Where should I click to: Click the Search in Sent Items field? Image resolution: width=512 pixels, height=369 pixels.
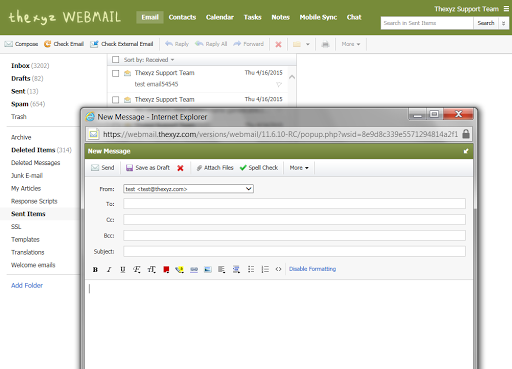tap(427, 23)
